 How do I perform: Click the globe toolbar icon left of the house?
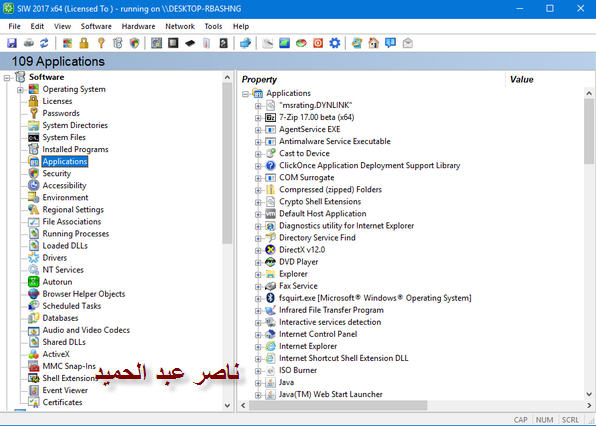pos(357,43)
